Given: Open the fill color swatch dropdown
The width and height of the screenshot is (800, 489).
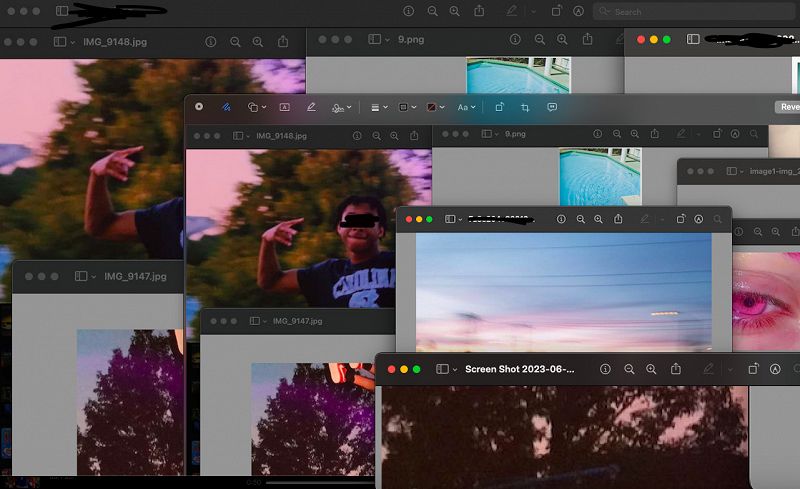Looking at the screenshot, I should [434, 106].
